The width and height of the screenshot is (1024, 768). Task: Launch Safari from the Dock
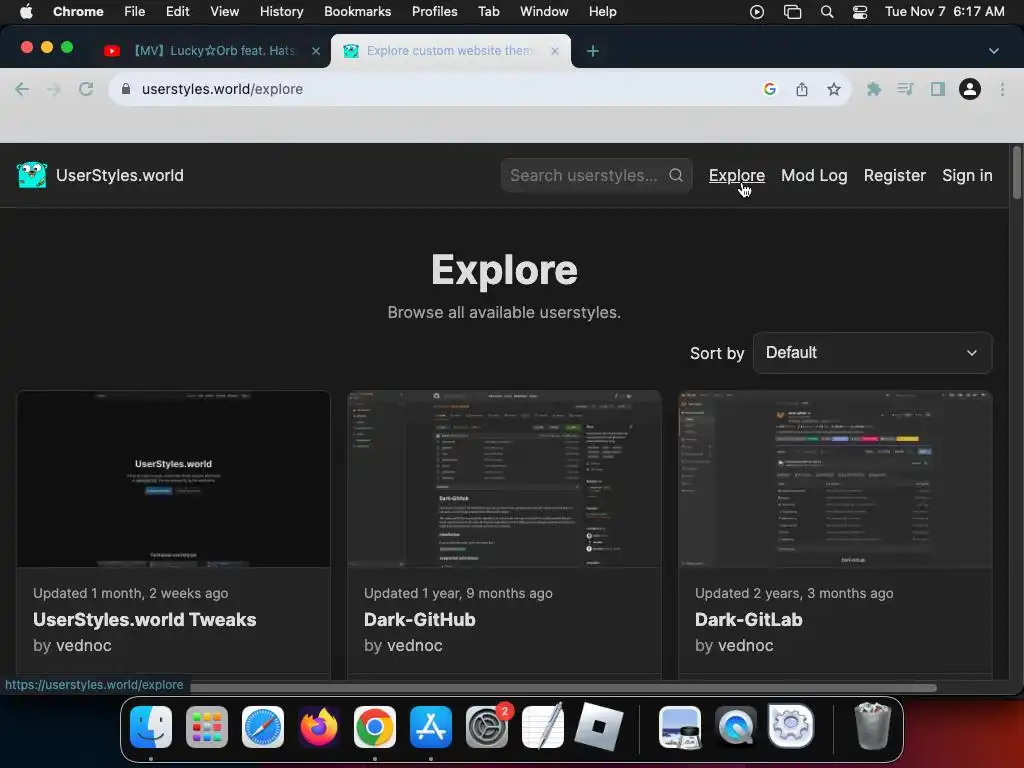[x=263, y=727]
